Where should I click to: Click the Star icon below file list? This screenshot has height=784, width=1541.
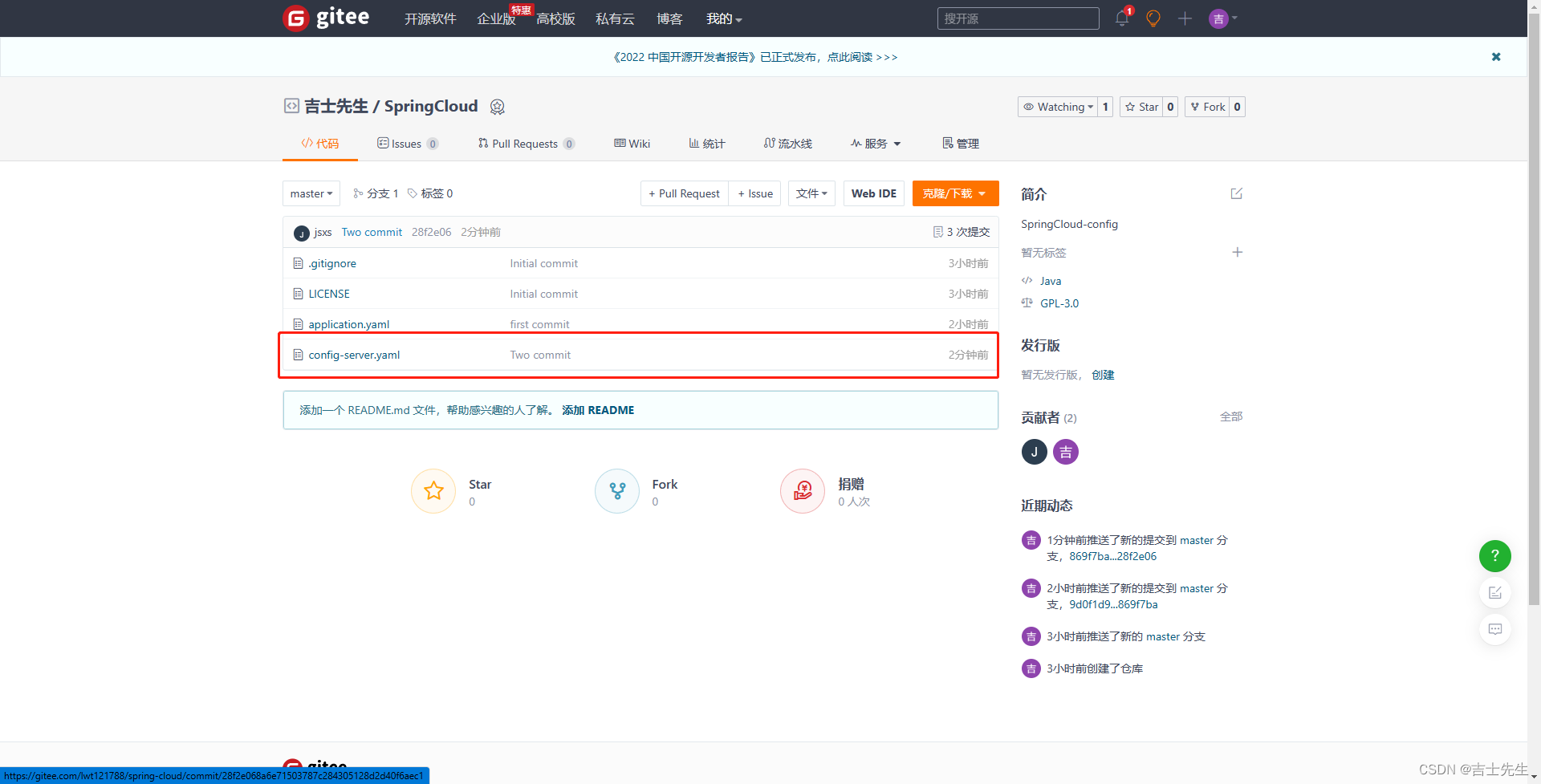(433, 491)
